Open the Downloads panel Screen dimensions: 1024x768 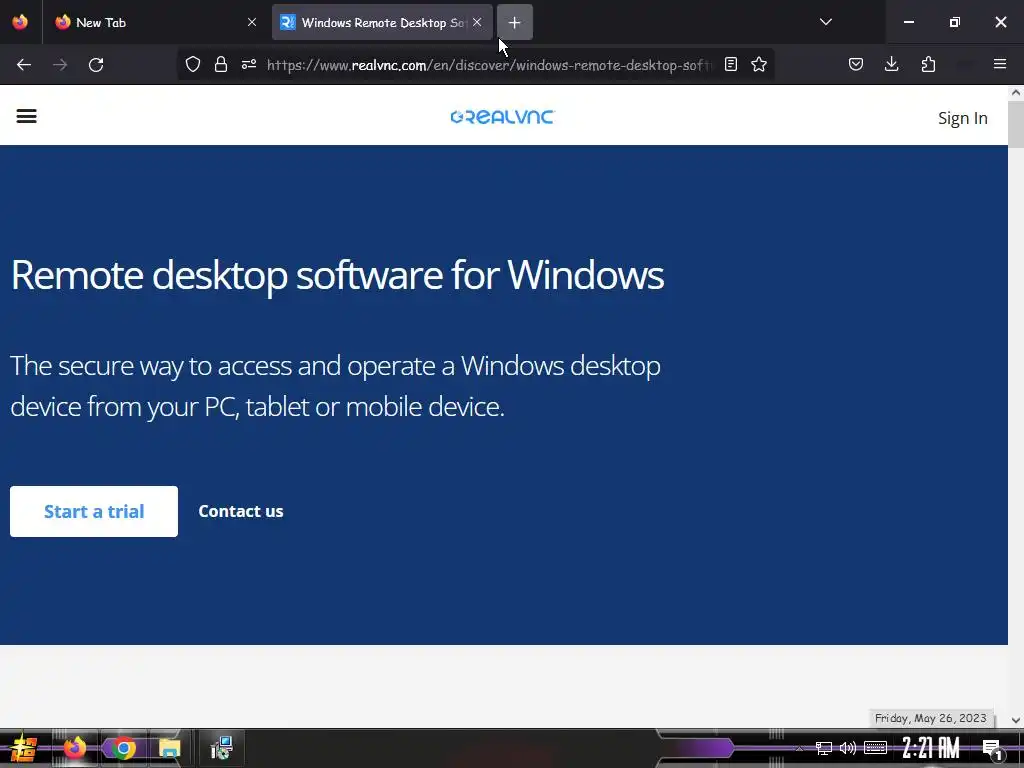tap(891, 64)
